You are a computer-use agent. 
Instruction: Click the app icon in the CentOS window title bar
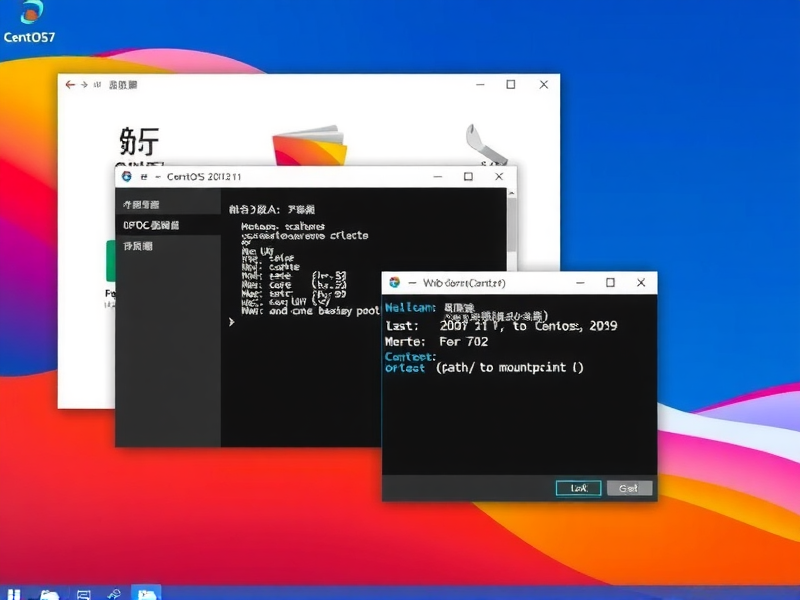click(x=125, y=175)
